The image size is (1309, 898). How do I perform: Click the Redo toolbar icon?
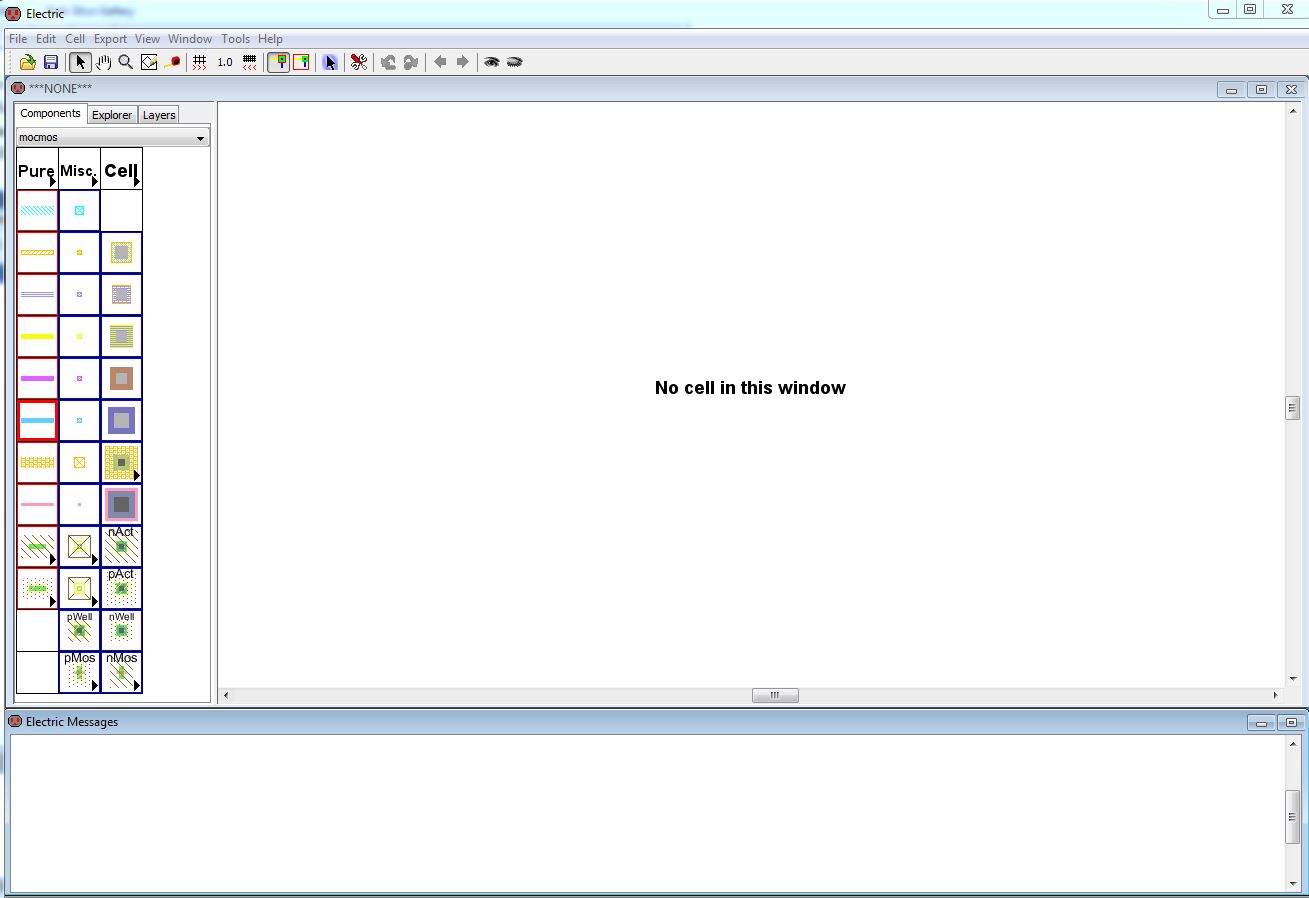pyautogui.click(x=411, y=62)
